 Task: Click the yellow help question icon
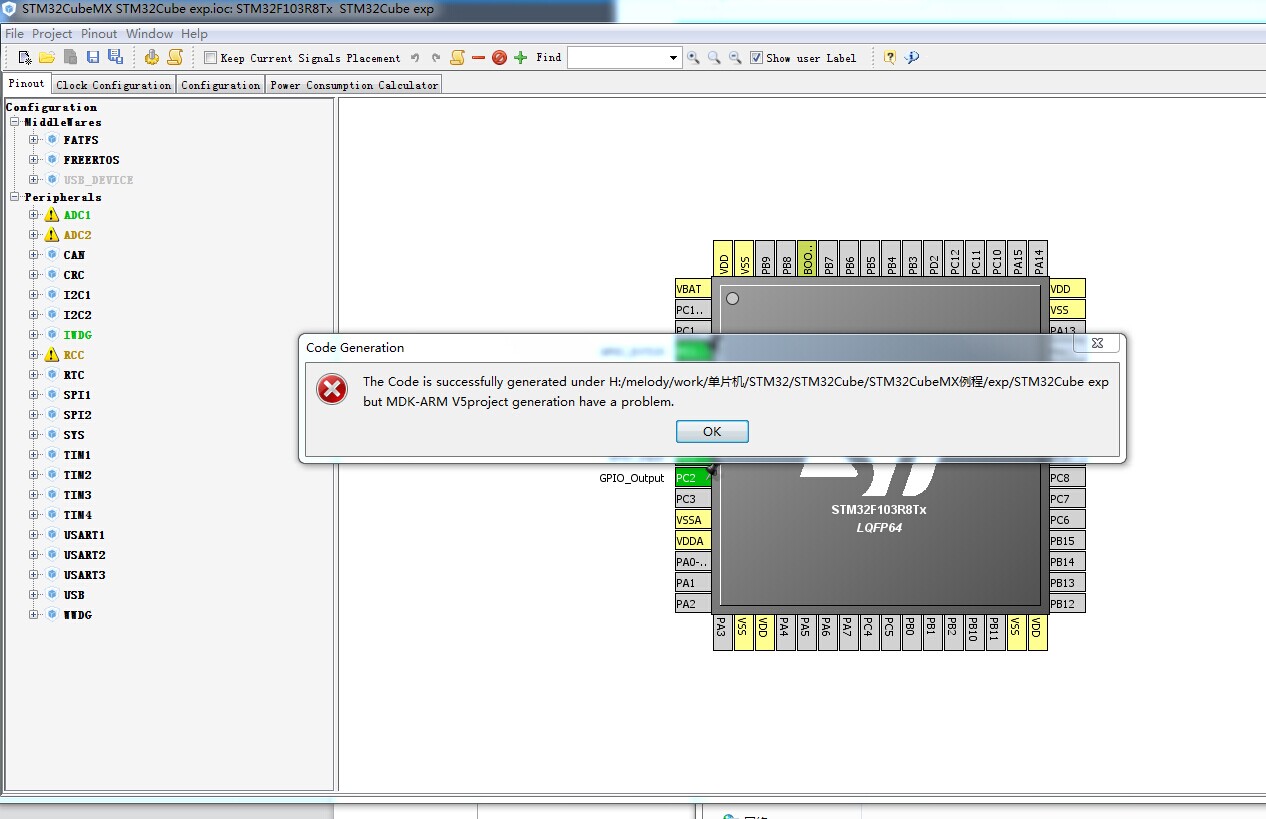(x=890, y=57)
